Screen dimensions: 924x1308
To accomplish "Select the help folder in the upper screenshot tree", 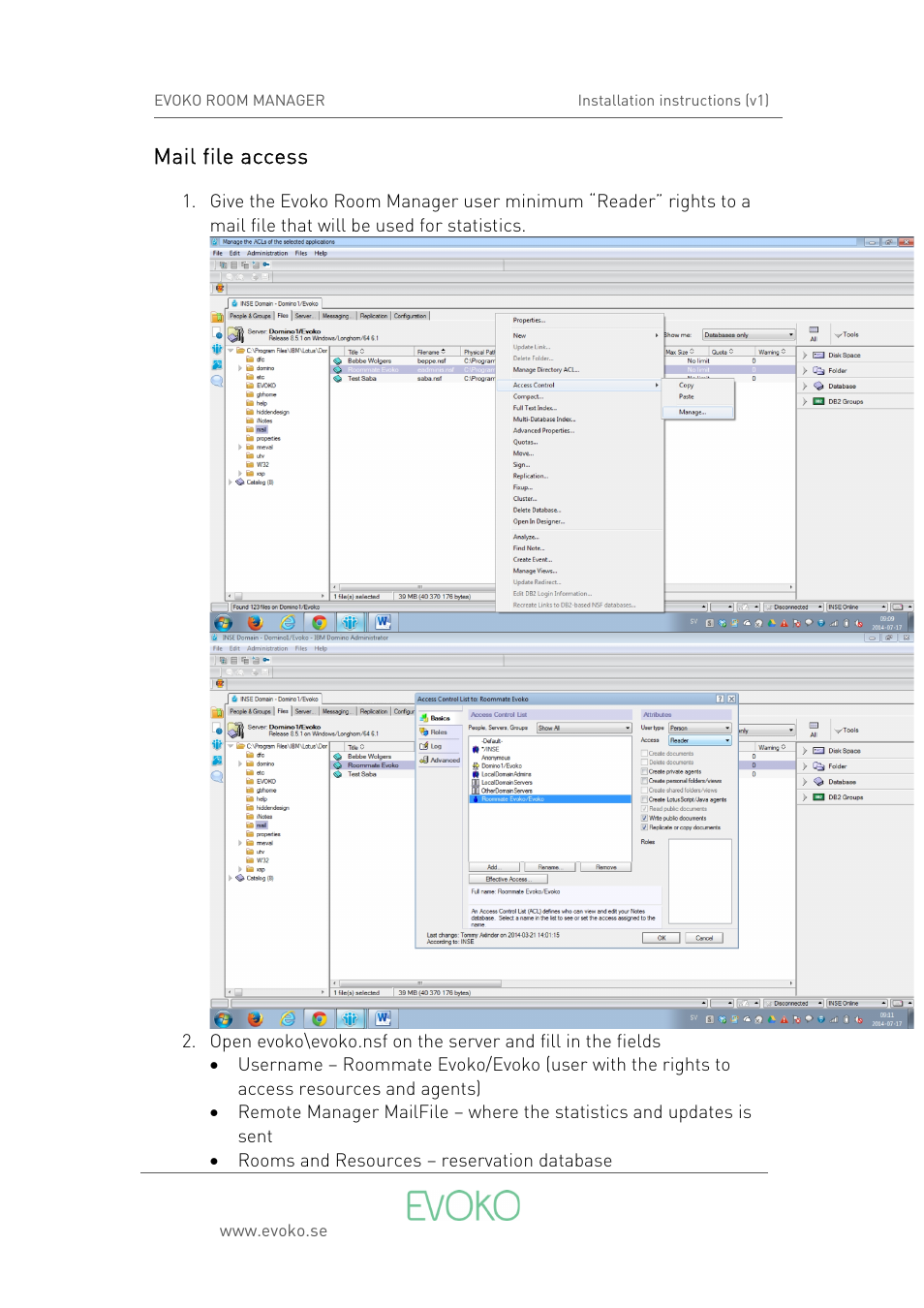I will (262, 403).
